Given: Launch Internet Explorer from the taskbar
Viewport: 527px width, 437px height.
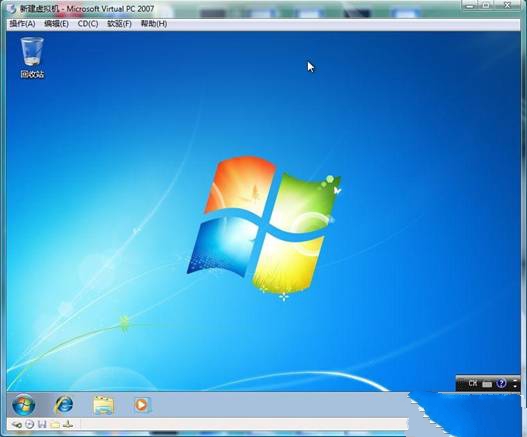Looking at the screenshot, I should click(64, 405).
